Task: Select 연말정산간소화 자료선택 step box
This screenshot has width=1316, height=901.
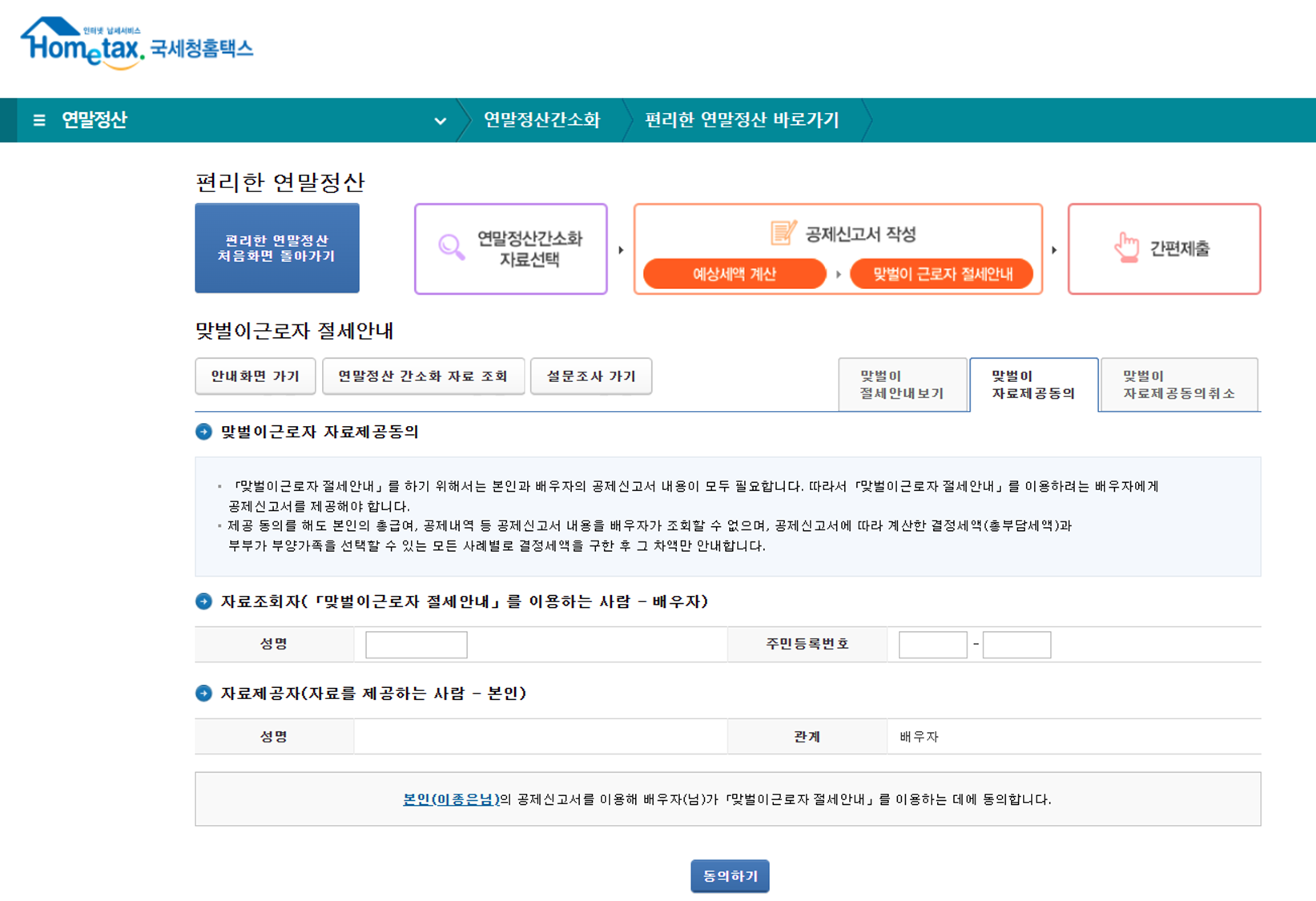Action: coord(511,249)
